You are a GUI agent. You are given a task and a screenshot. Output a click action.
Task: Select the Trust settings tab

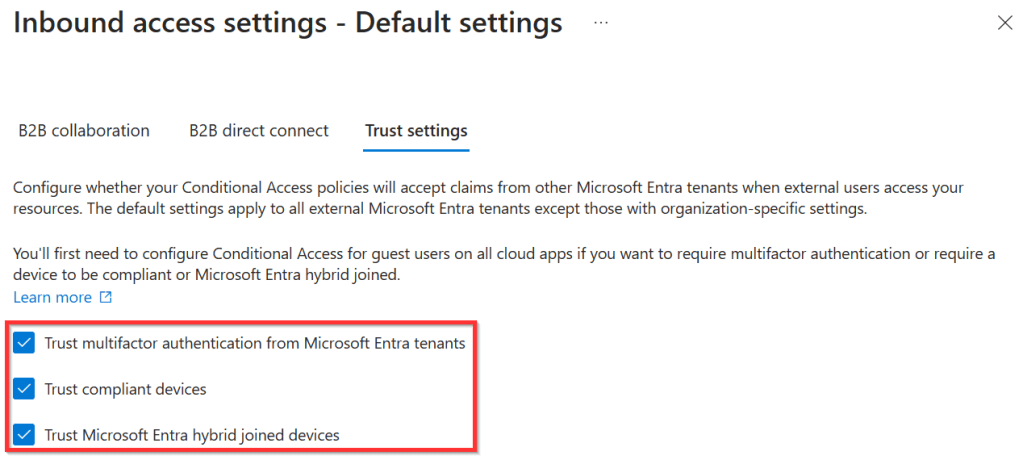pyautogui.click(x=416, y=131)
